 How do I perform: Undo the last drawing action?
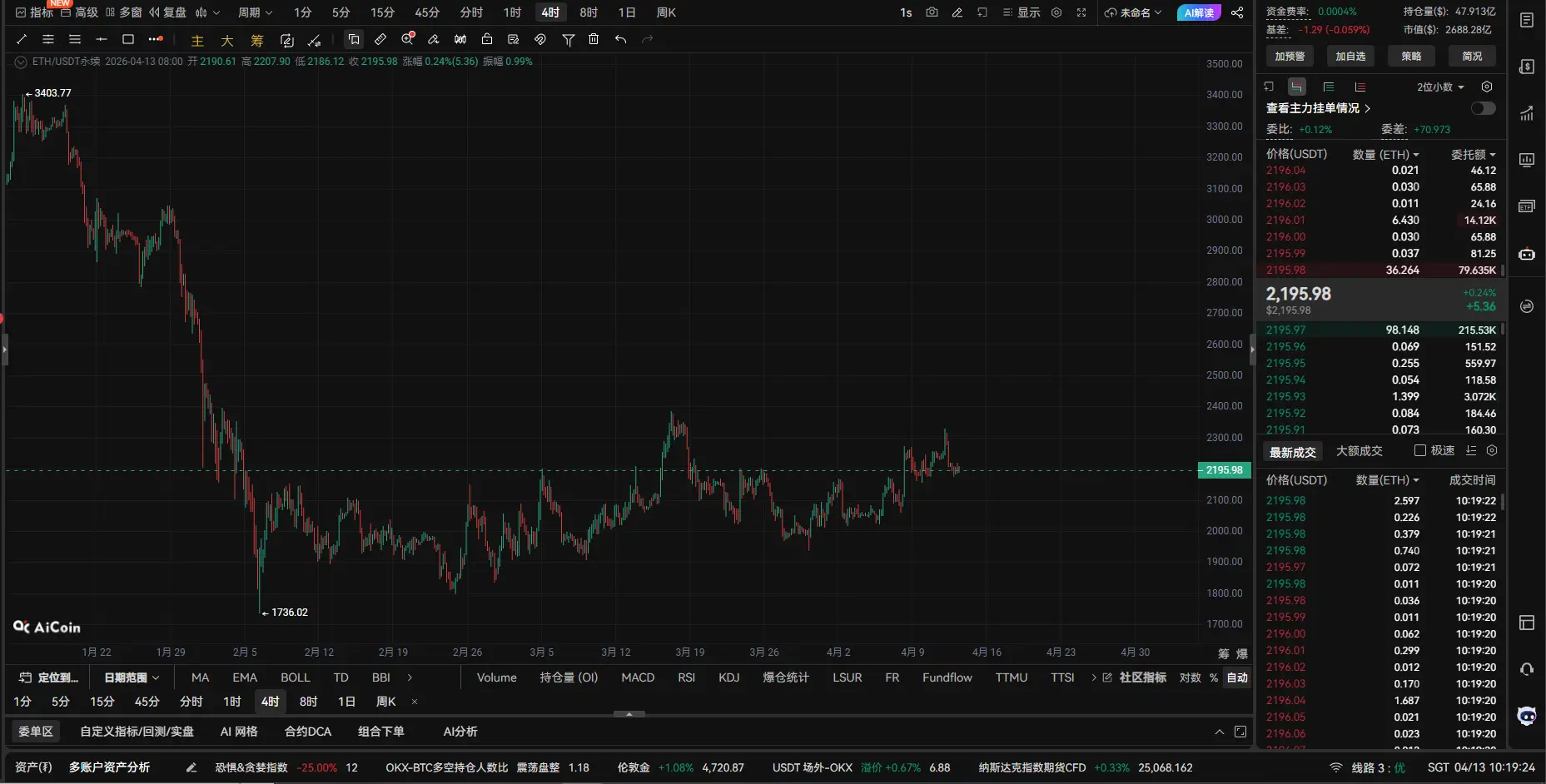pyautogui.click(x=620, y=39)
